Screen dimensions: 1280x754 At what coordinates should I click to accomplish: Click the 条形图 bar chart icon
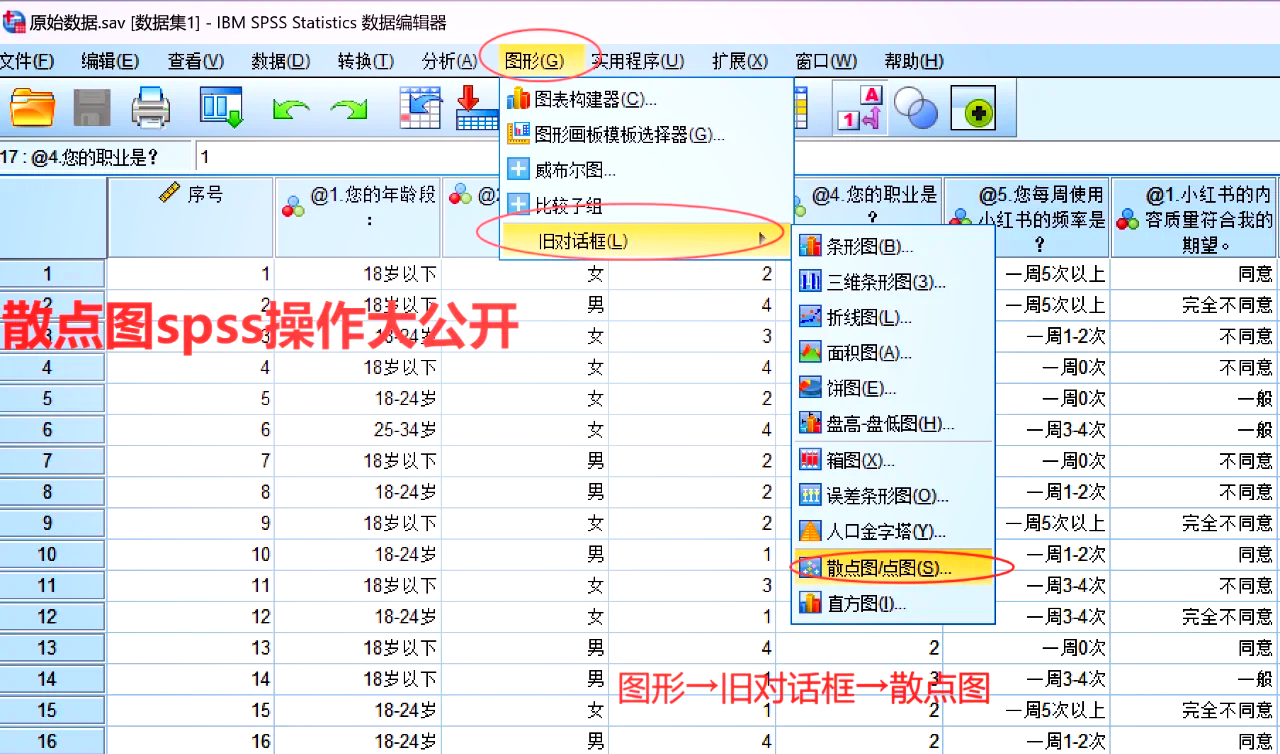tap(810, 246)
